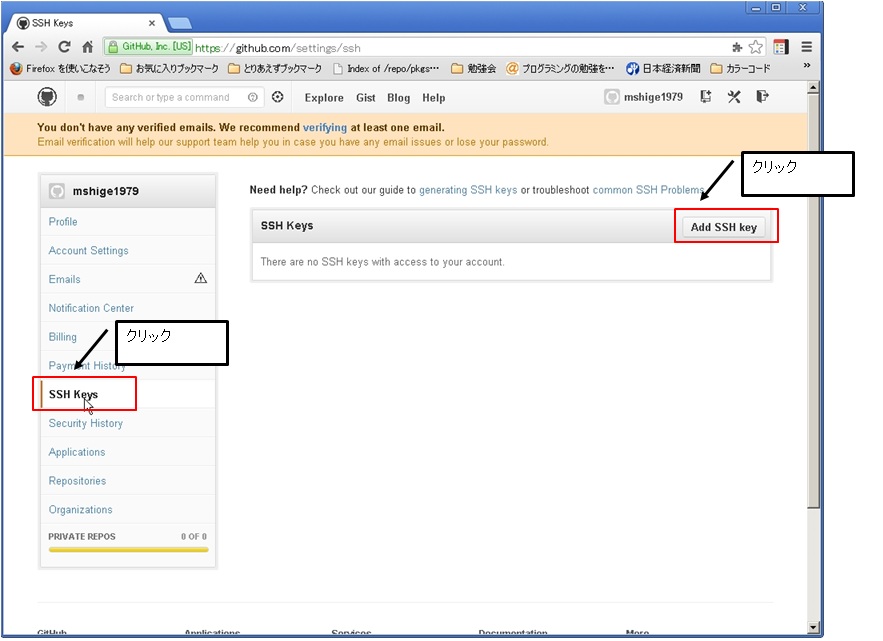This screenshot has height=641, width=883.
Task: Click the vertical scrollbar thumb
Action: coord(813,302)
